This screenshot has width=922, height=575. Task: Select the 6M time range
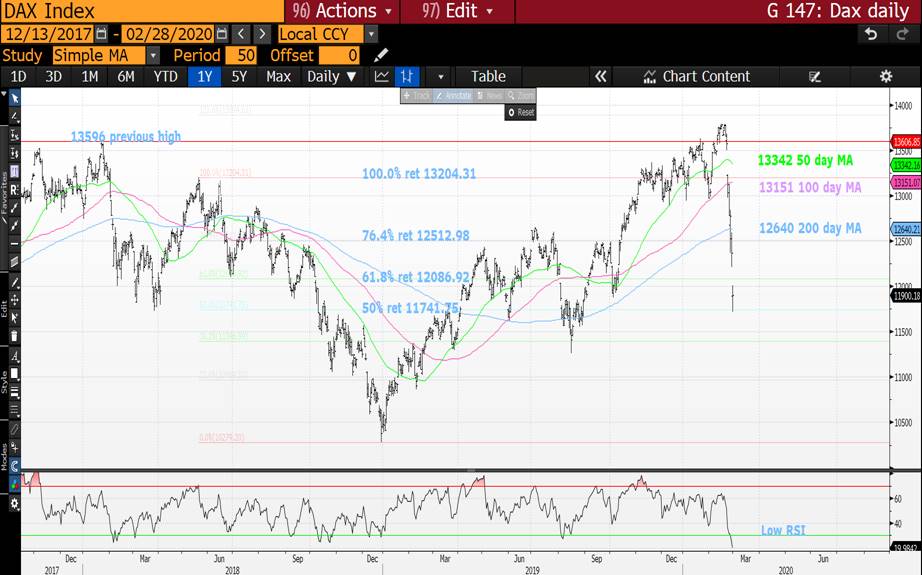[126, 76]
